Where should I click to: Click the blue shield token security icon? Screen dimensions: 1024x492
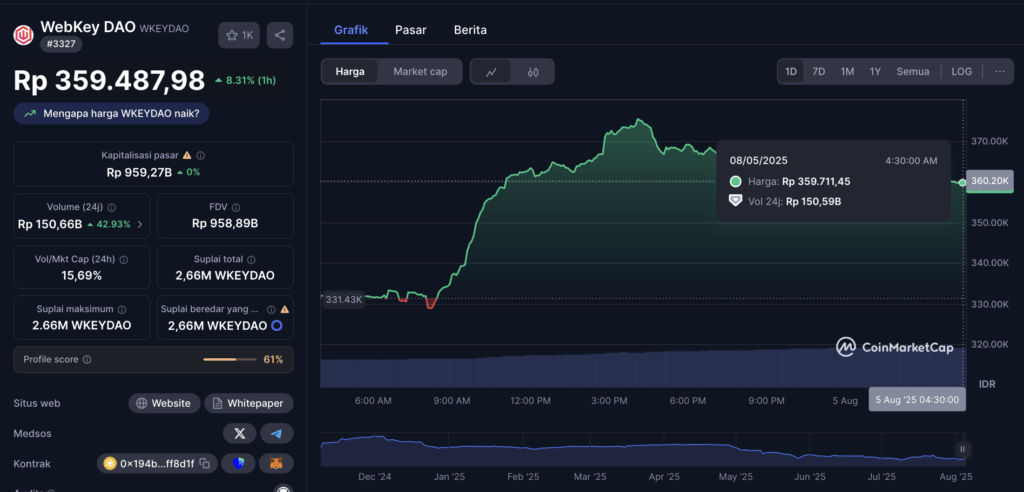tap(238, 463)
